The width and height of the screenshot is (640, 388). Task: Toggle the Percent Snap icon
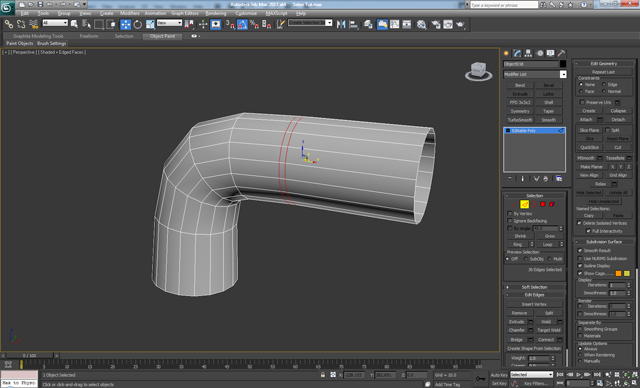254,24
